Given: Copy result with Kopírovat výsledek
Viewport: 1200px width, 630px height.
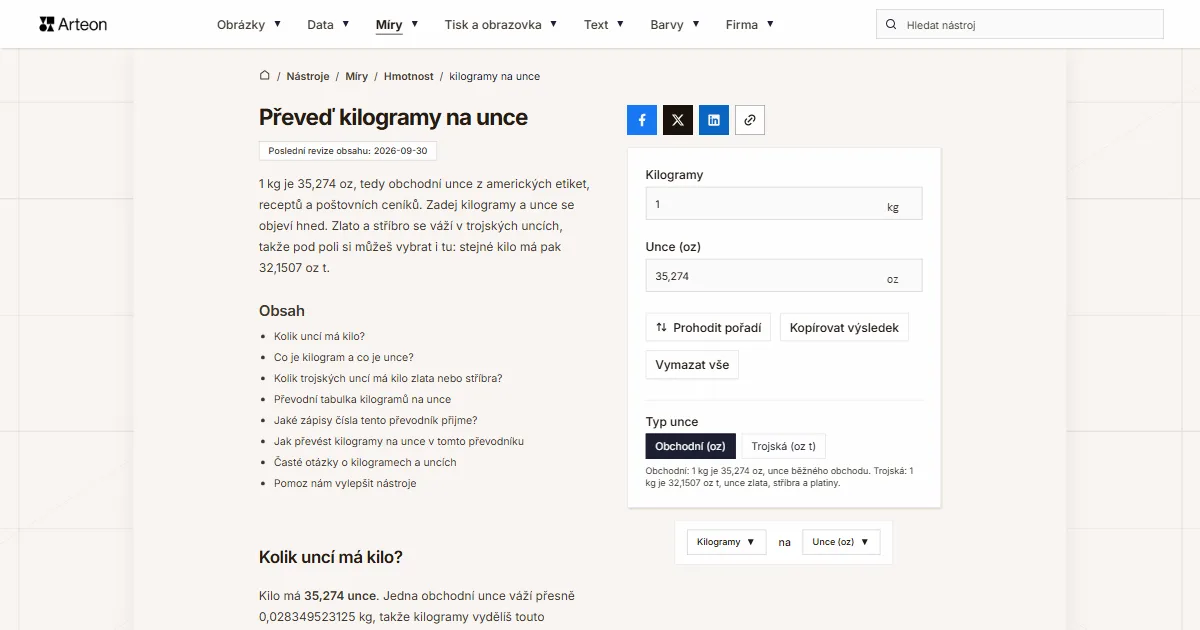Looking at the screenshot, I should (844, 327).
